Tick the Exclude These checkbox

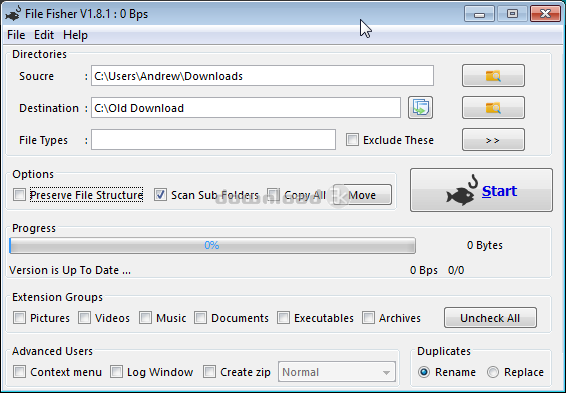coord(352,140)
